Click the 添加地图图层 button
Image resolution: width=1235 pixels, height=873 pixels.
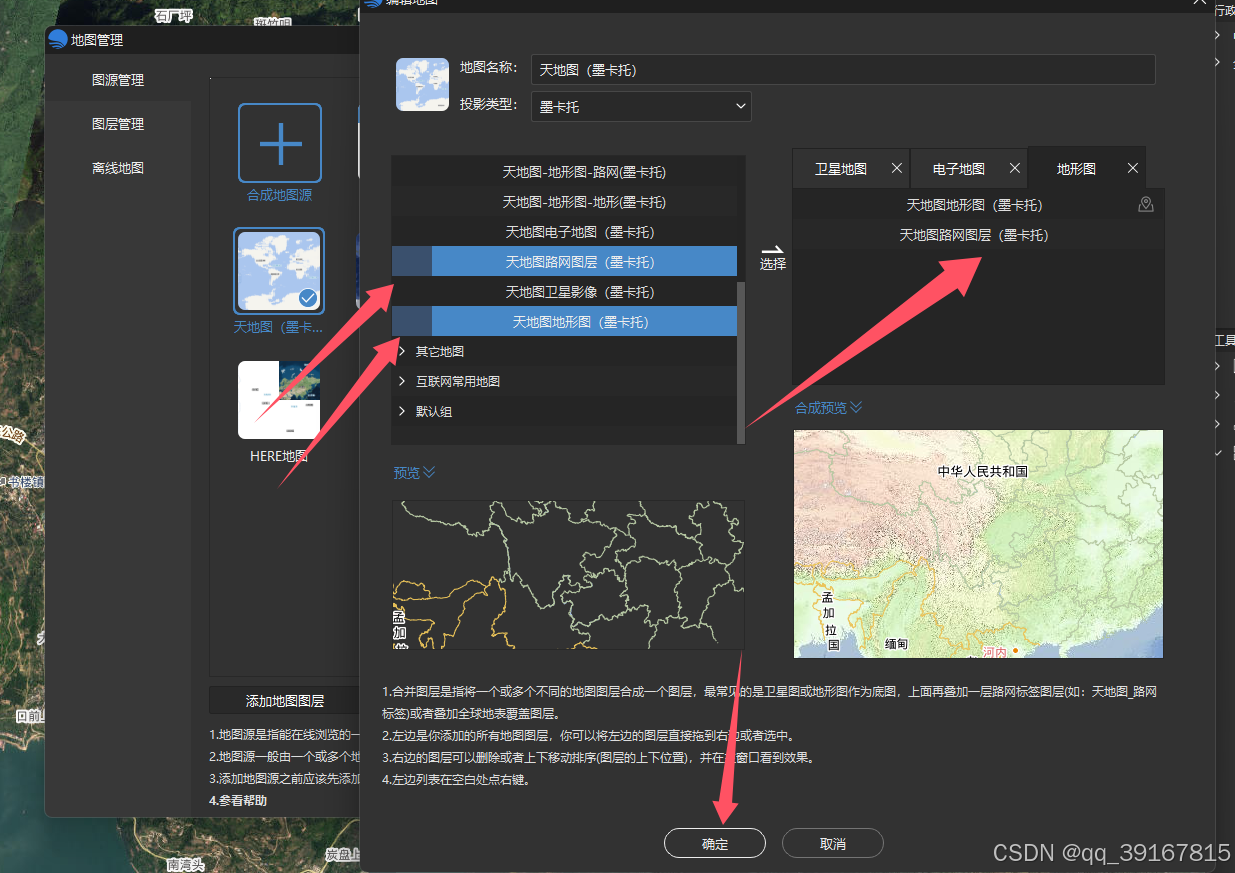[285, 701]
